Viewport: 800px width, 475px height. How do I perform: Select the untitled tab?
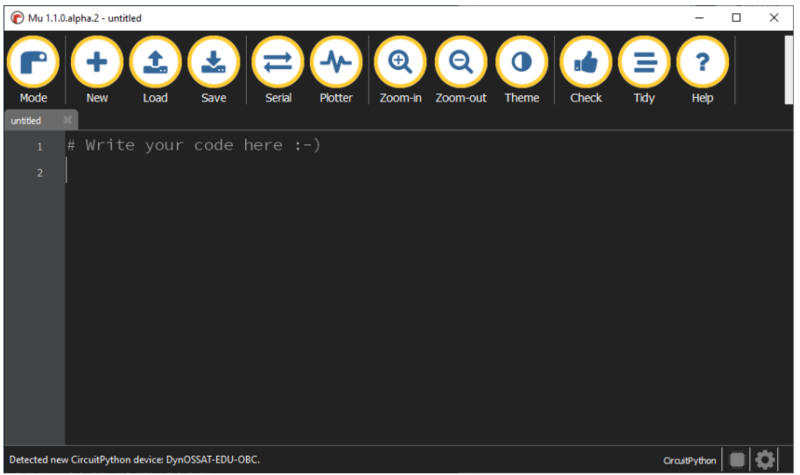click(27, 121)
